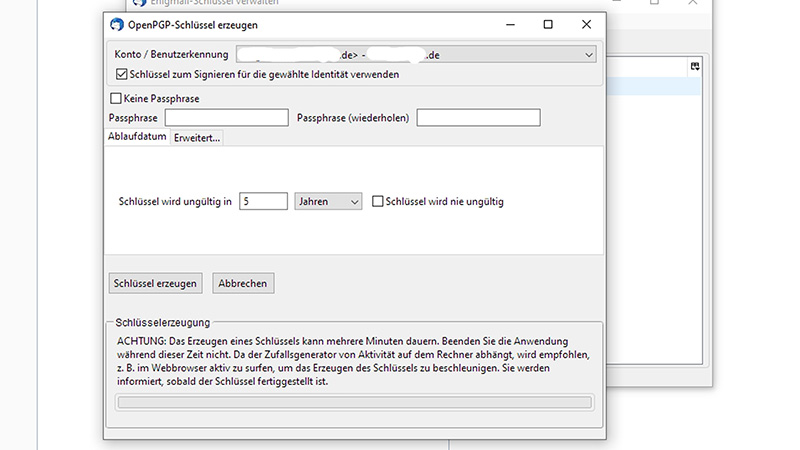800x450 pixels.
Task: Minimize the OpenPGP-Schlüssel erzeugen dialog
Action: point(504,24)
